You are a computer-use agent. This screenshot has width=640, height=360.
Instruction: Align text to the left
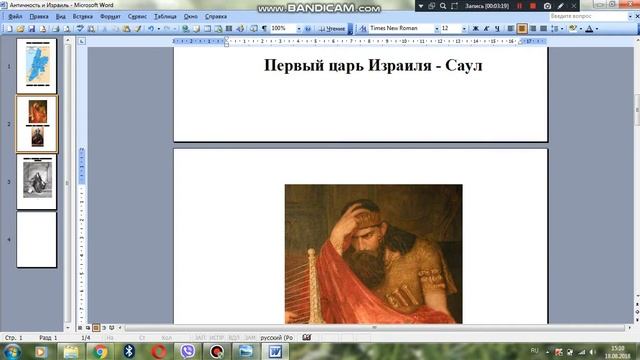[x=511, y=29]
